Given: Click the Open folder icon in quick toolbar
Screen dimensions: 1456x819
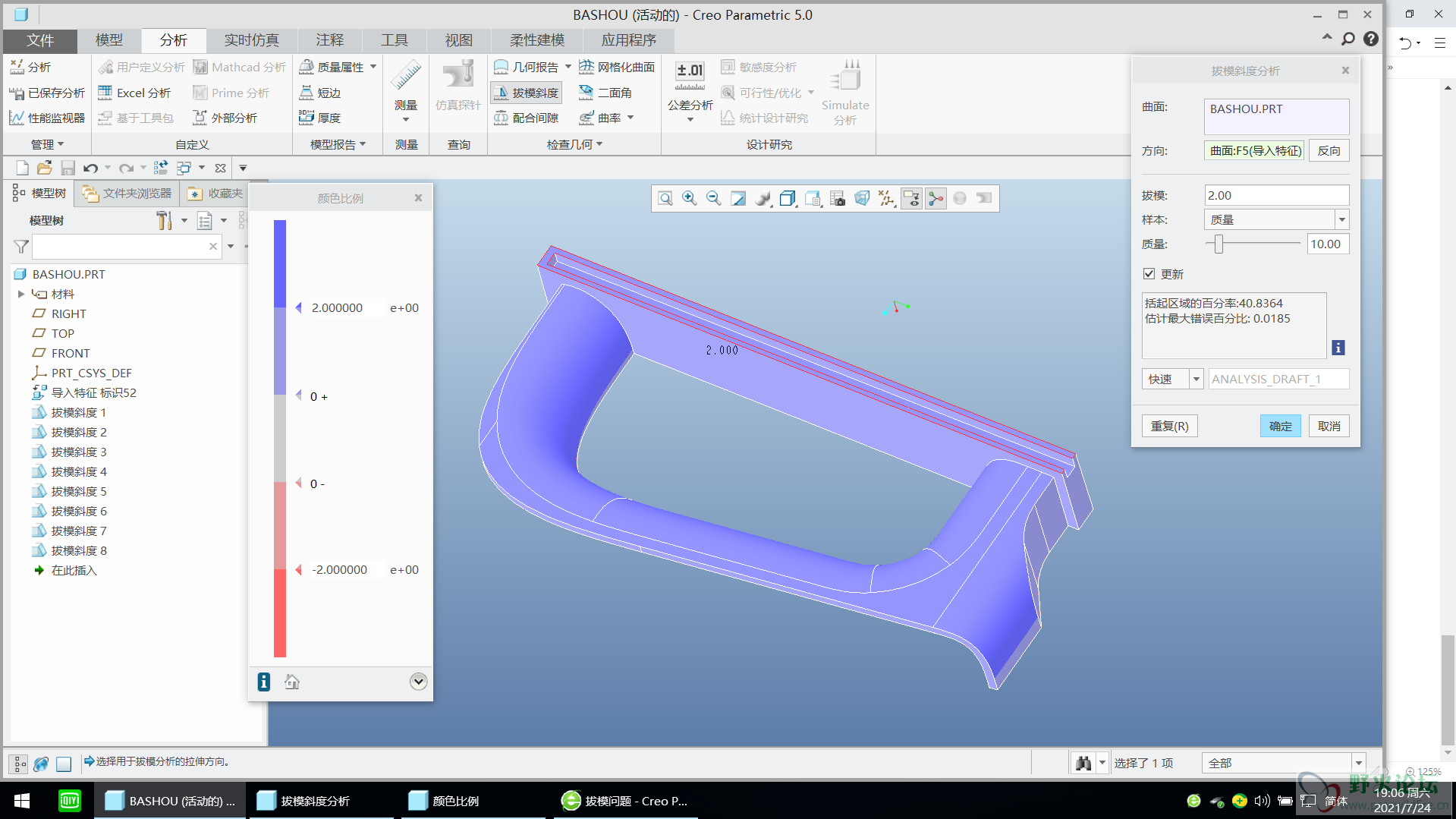Looking at the screenshot, I should pyautogui.click(x=45, y=168).
